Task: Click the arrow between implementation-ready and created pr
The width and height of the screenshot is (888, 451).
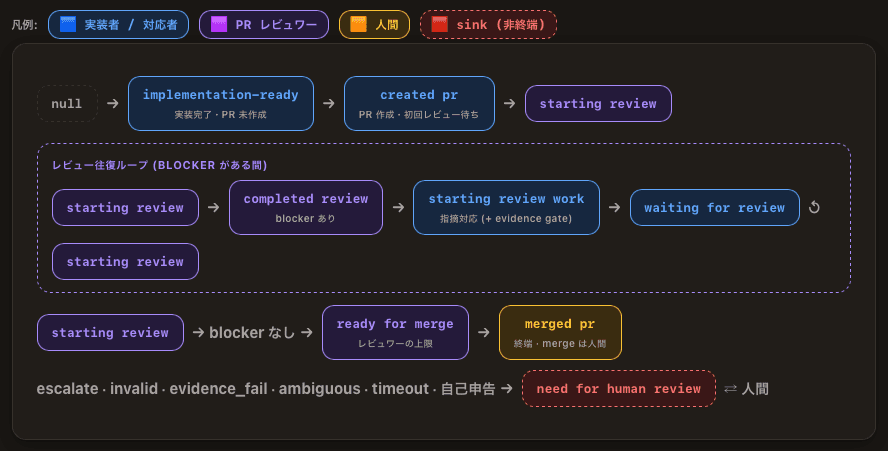Action: pos(328,104)
